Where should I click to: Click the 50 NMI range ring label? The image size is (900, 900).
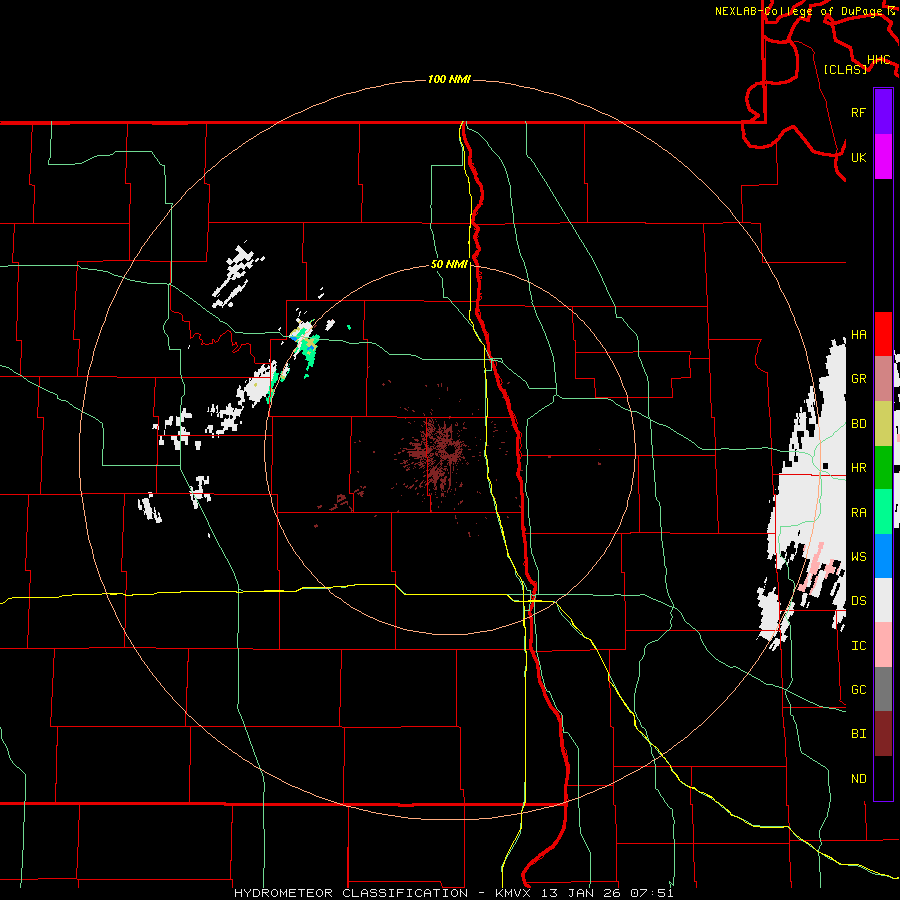pos(449,264)
